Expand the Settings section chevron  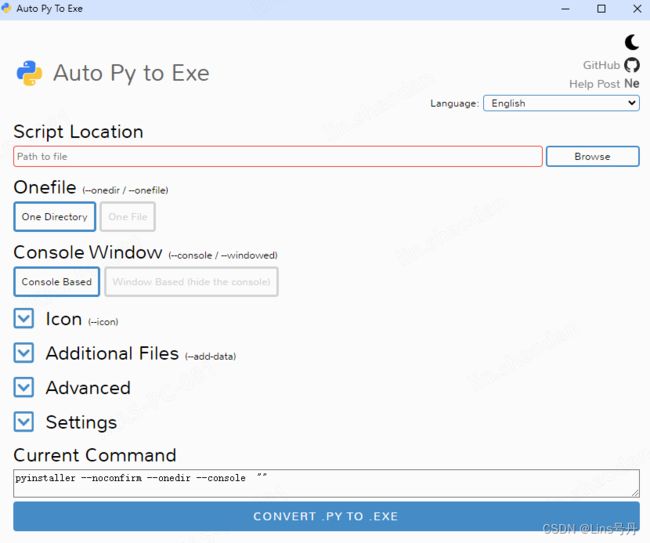point(24,422)
